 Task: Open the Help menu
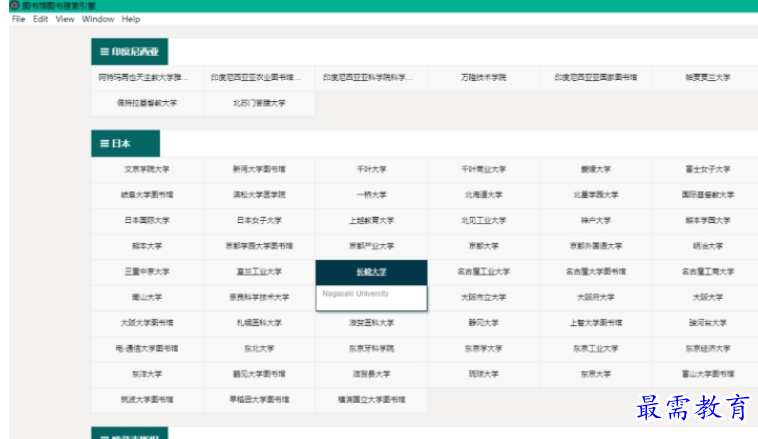pos(131,19)
